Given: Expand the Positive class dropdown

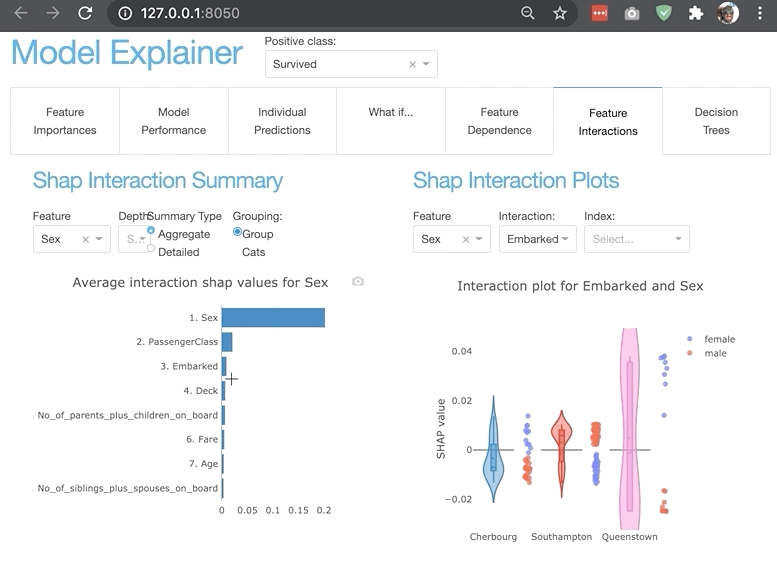Looking at the screenshot, I should coord(426,64).
